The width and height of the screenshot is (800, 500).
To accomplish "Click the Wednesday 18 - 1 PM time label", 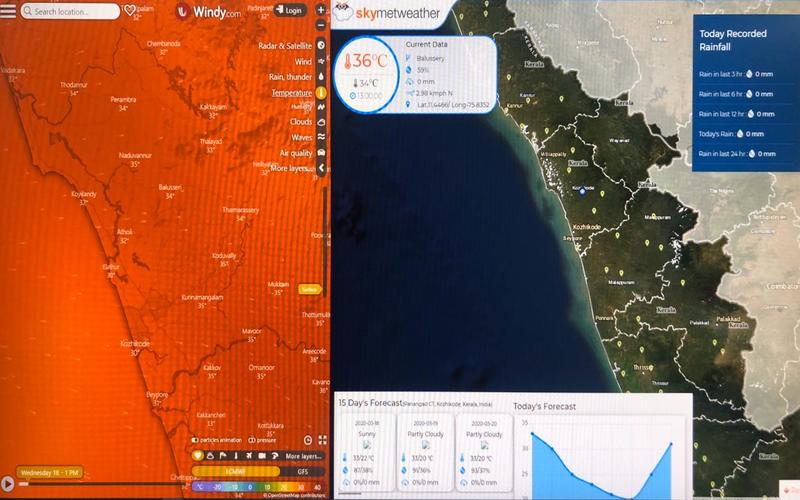I will [49, 472].
